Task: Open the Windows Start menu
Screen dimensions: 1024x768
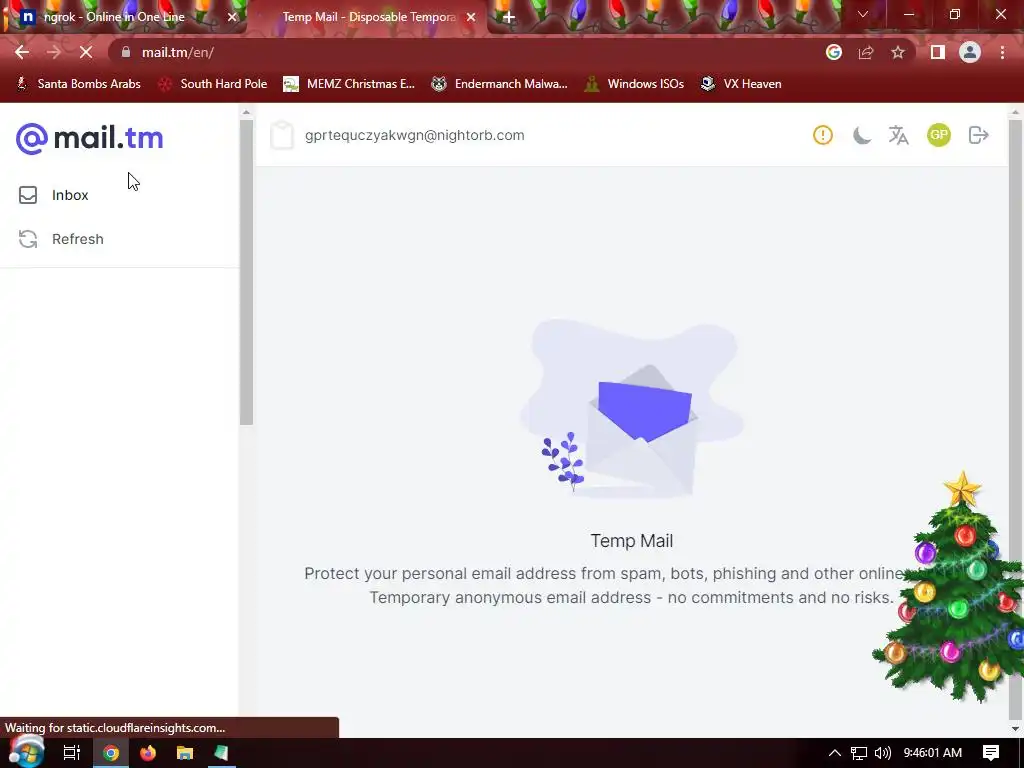Action: (26, 751)
